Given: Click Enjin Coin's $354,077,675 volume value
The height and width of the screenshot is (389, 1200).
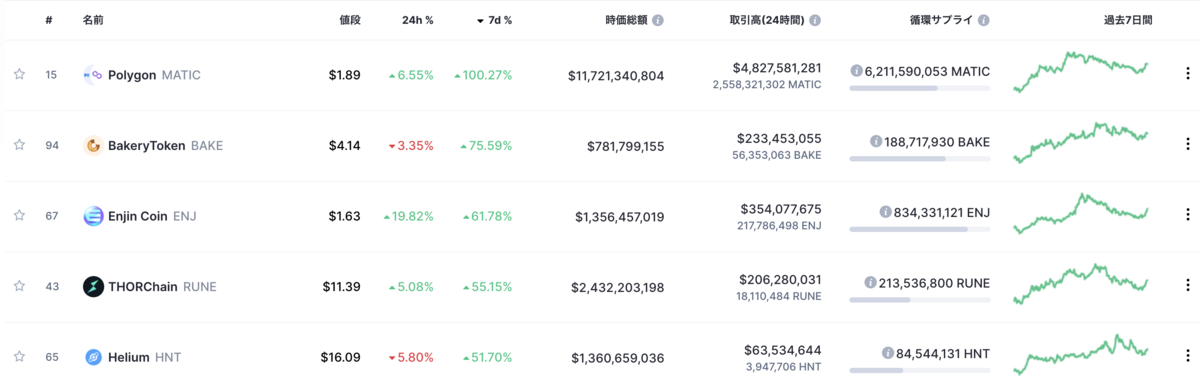Looking at the screenshot, I should coord(780,209).
